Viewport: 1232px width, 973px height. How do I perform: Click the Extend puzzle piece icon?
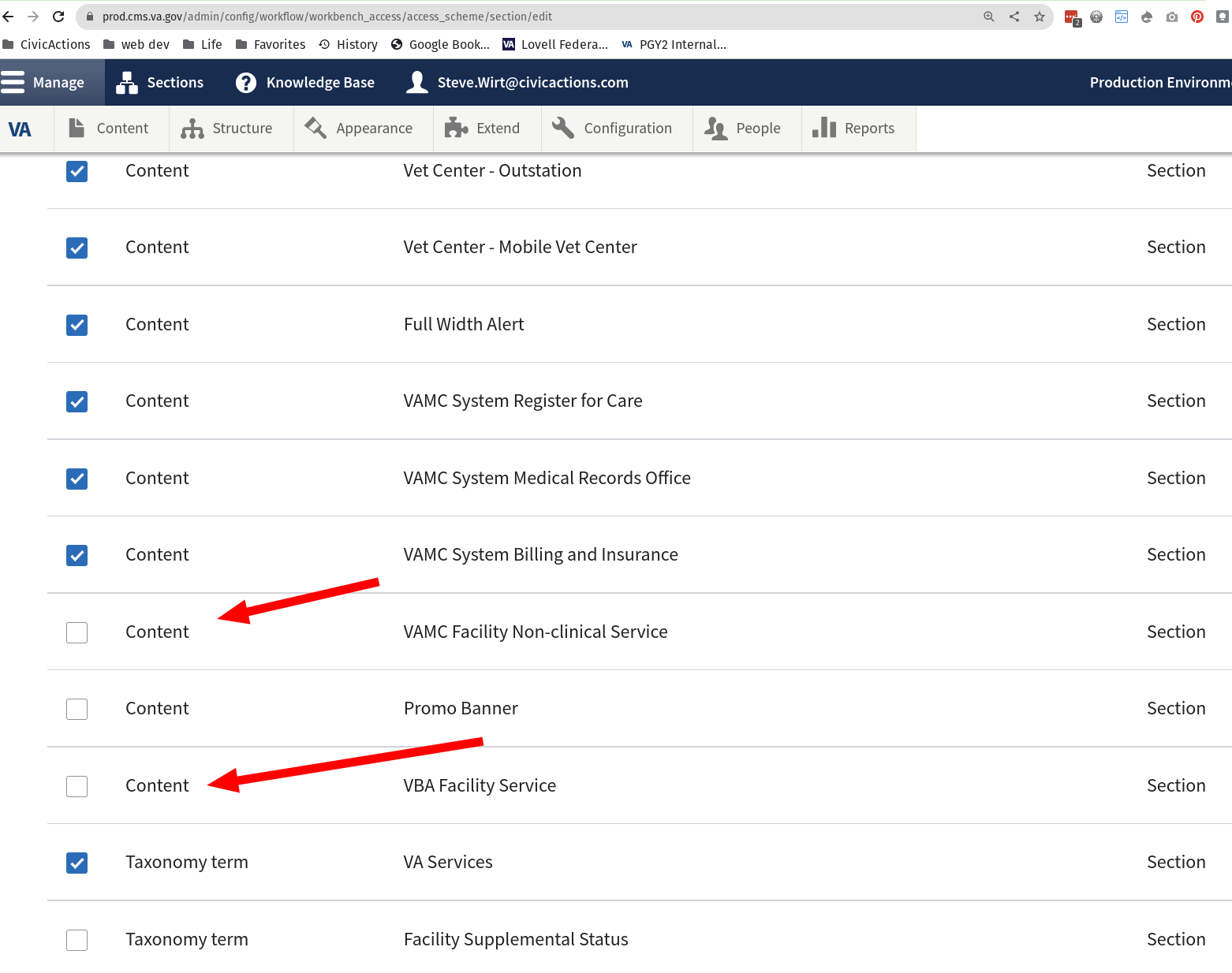[x=456, y=128]
